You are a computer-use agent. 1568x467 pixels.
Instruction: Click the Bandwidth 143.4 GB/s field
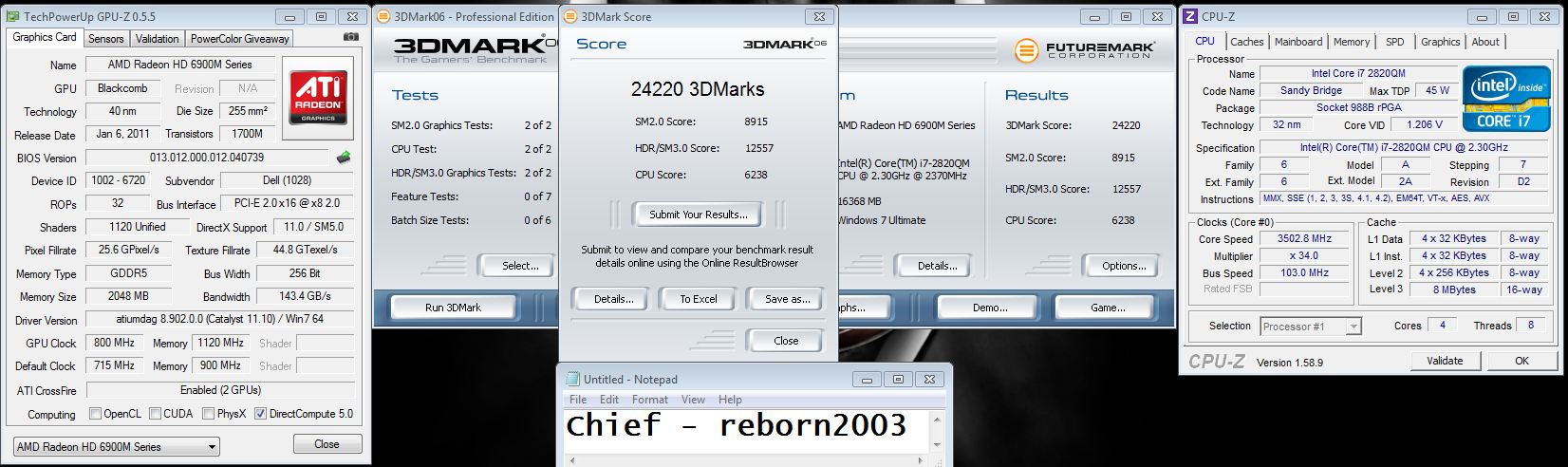click(305, 296)
